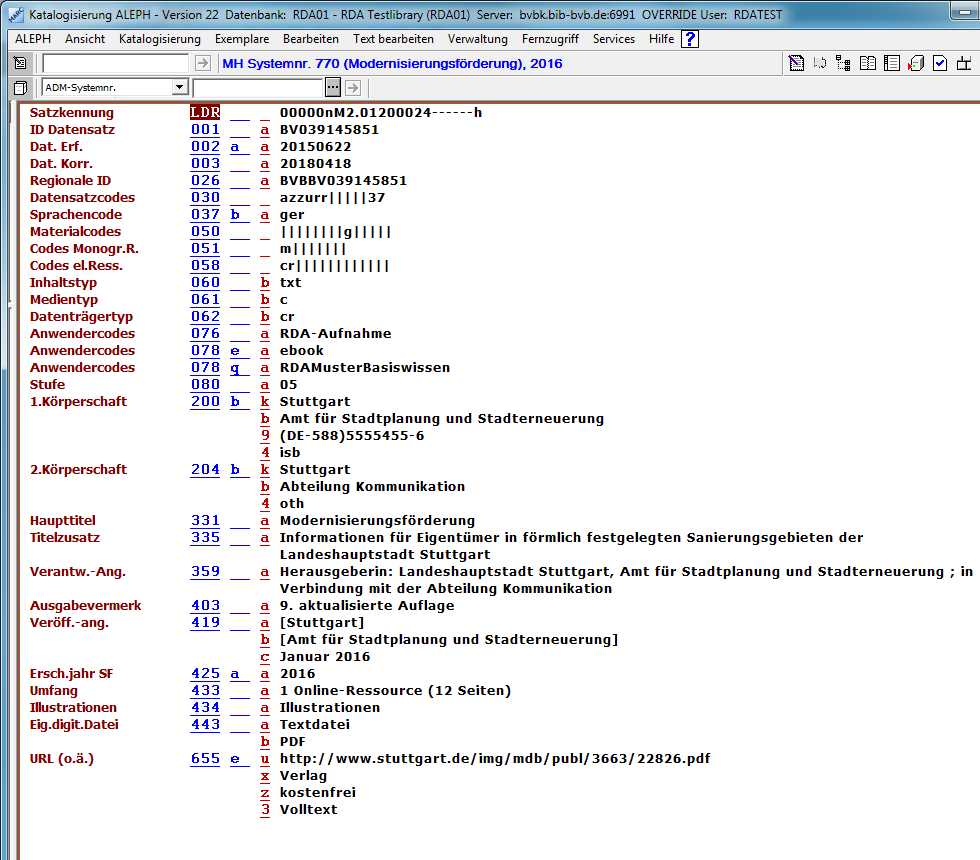Image resolution: width=980 pixels, height=860 pixels.
Task: Expand the ADM-Systemnr. dropdown
Action: click(x=179, y=88)
